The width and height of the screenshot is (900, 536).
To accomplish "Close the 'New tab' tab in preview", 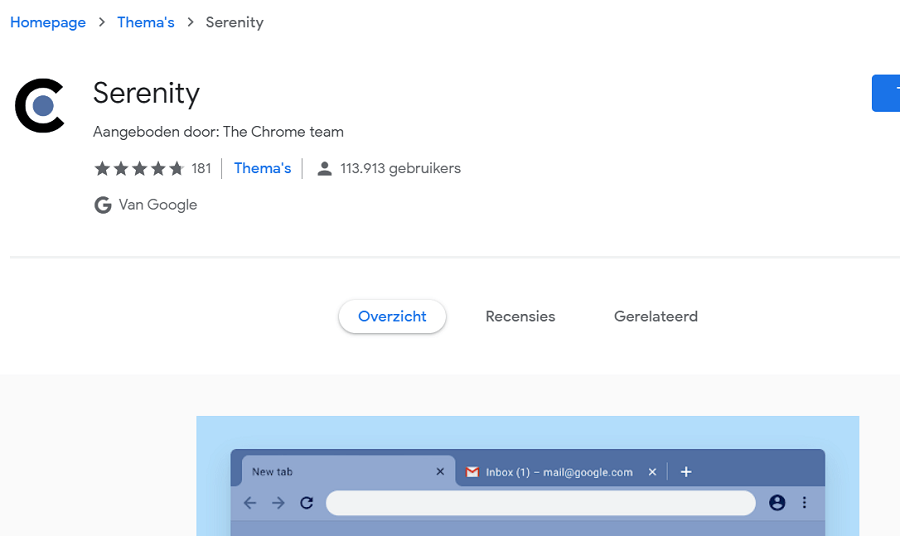I will [440, 472].
